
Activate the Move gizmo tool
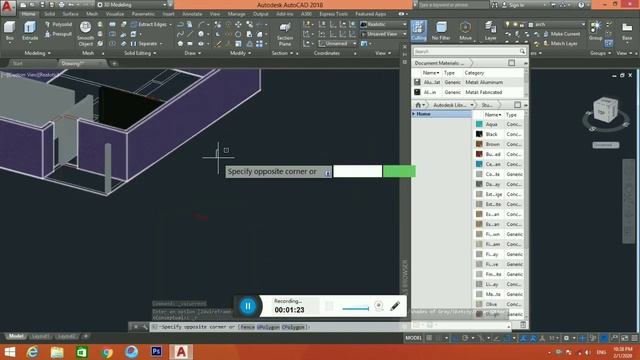[465, 31]
